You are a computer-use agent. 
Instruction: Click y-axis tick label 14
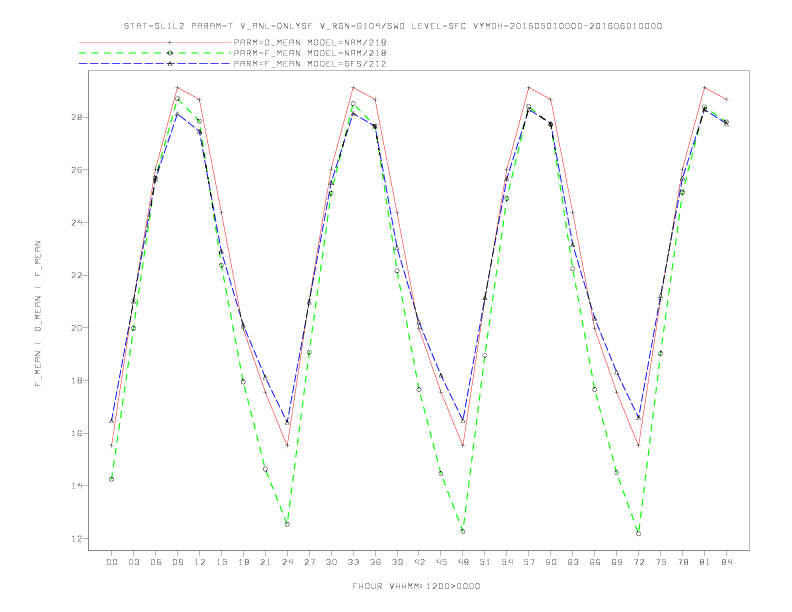(x=76, y=486)
